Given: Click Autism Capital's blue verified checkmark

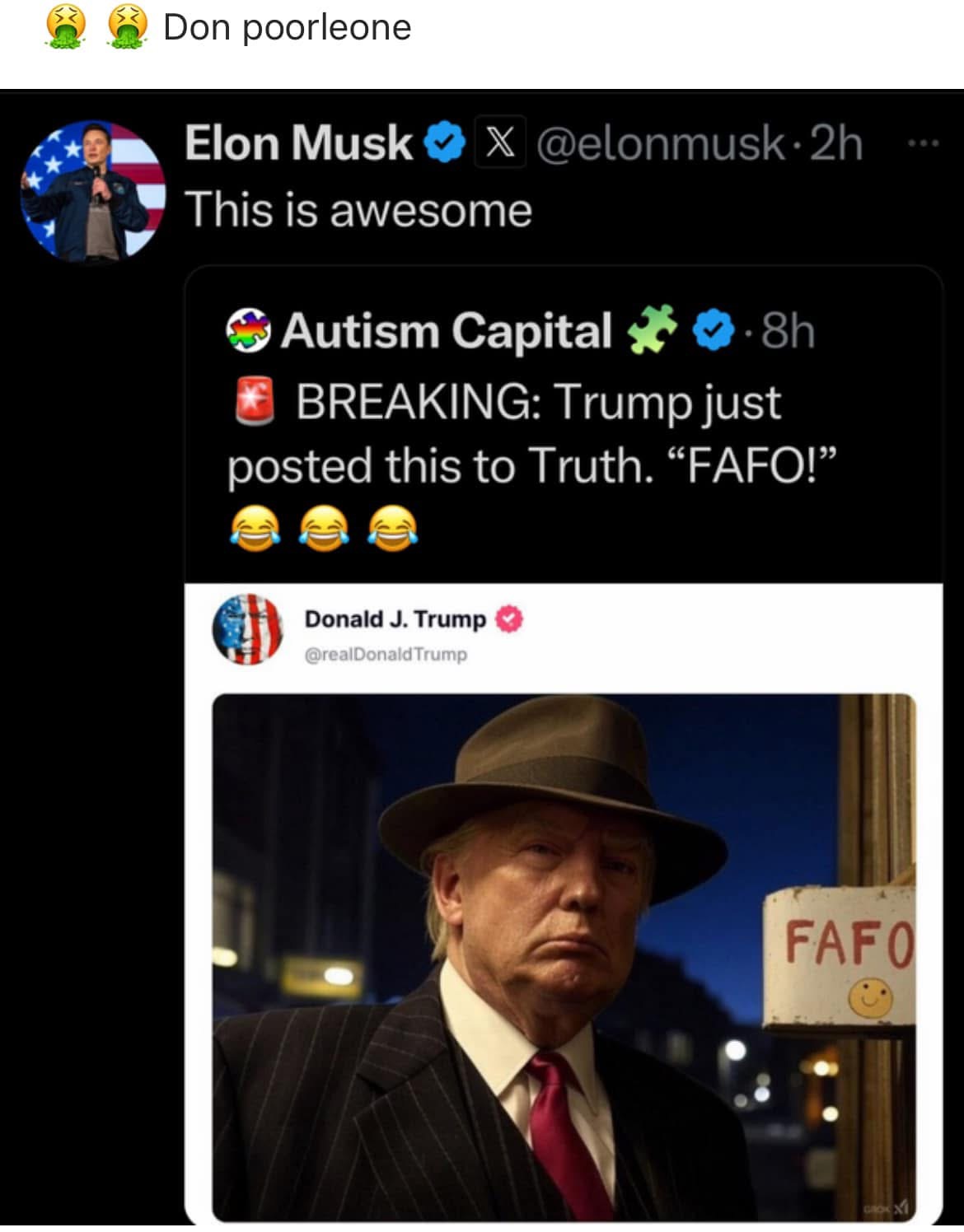Looking at the screenshot, I should coord(714,332).
